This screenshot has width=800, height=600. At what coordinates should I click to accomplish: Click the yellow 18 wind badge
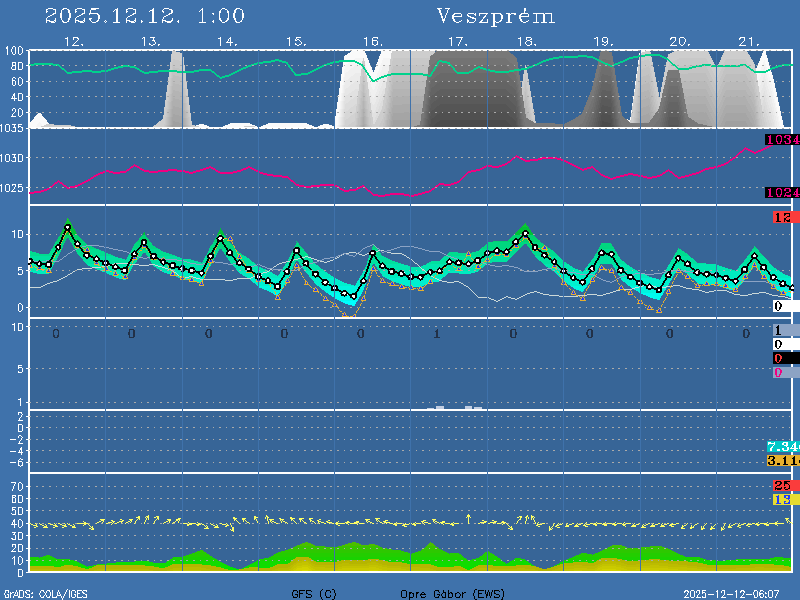point(782,499)
